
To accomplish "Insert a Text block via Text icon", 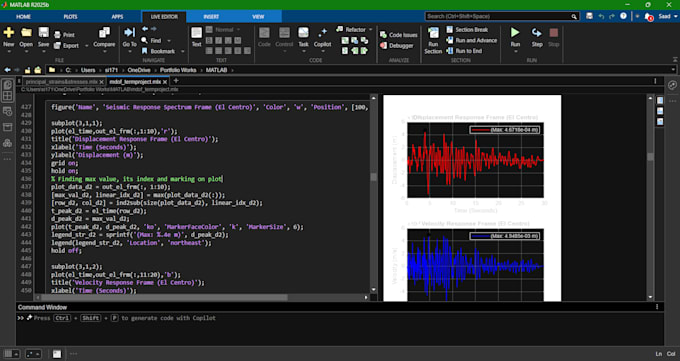I will [x=196, y=33].
